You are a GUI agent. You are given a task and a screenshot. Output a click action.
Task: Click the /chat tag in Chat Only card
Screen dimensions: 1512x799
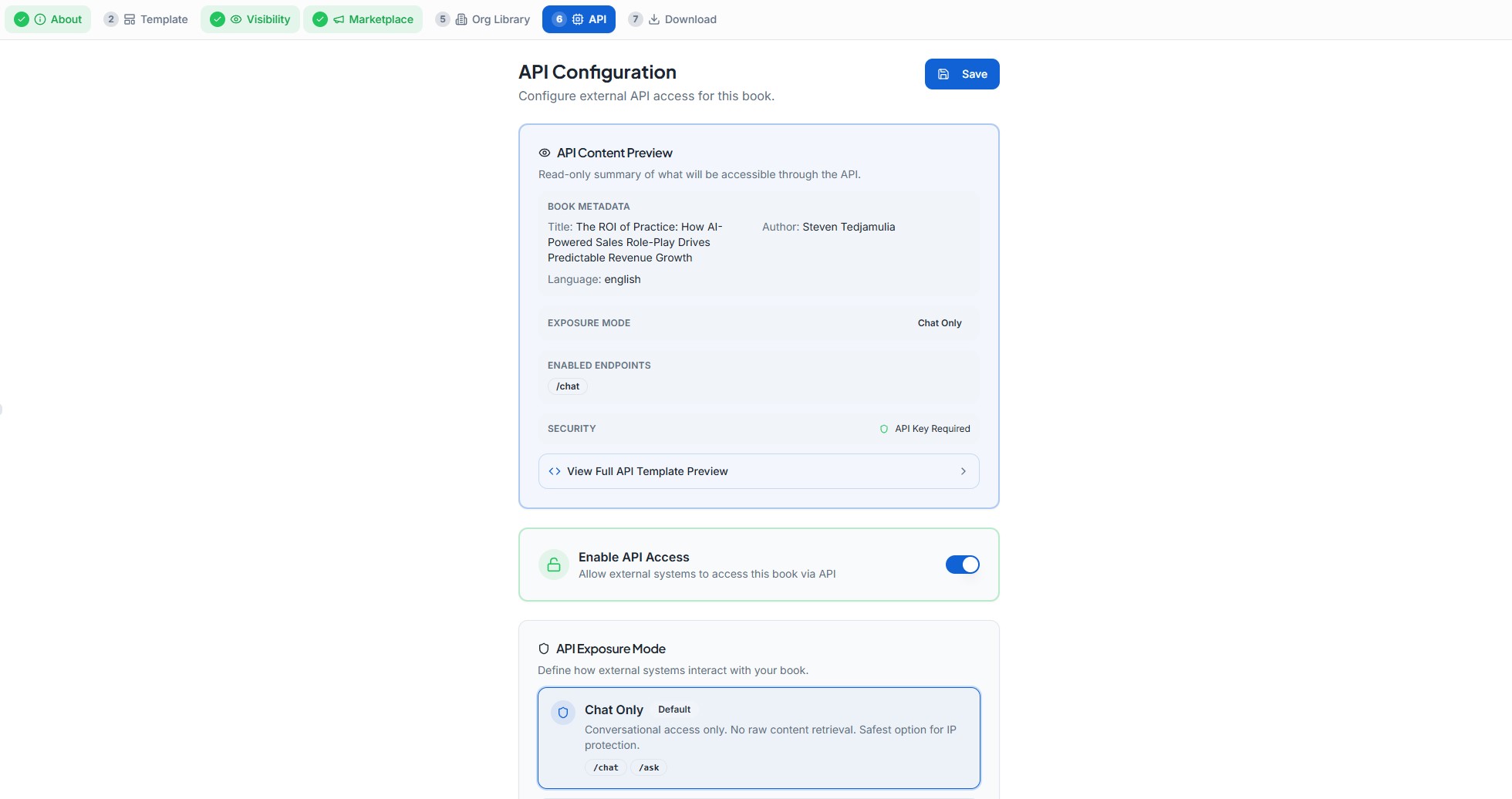[606, 767]
